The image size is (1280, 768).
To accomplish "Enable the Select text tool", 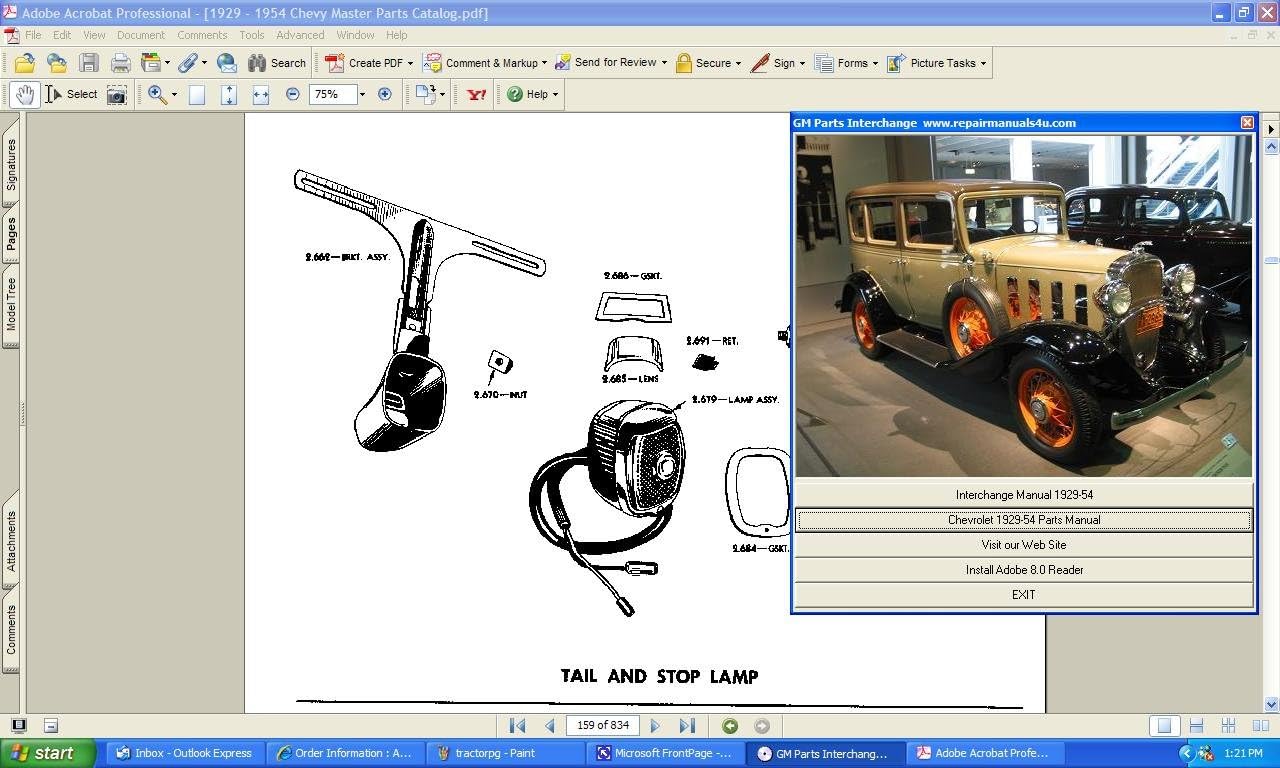I will pos(71,94).
